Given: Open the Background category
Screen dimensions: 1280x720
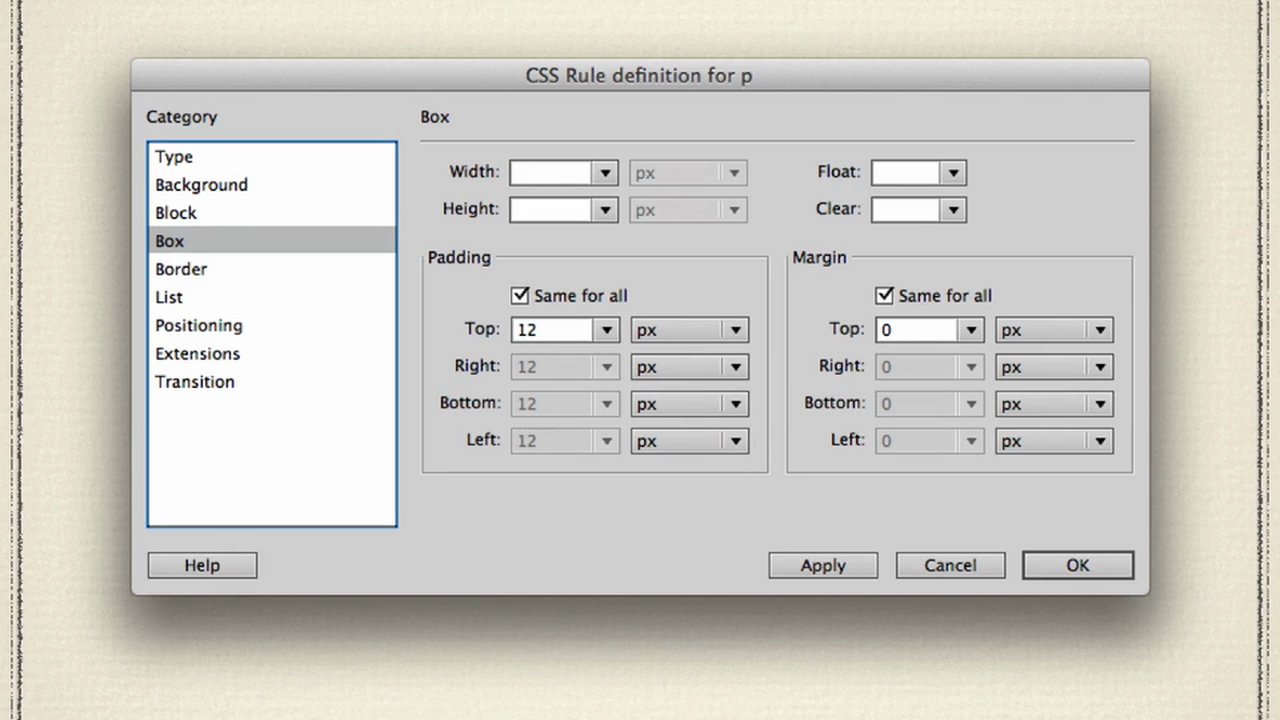Looking at the screenshot, I should click(201, 185).
